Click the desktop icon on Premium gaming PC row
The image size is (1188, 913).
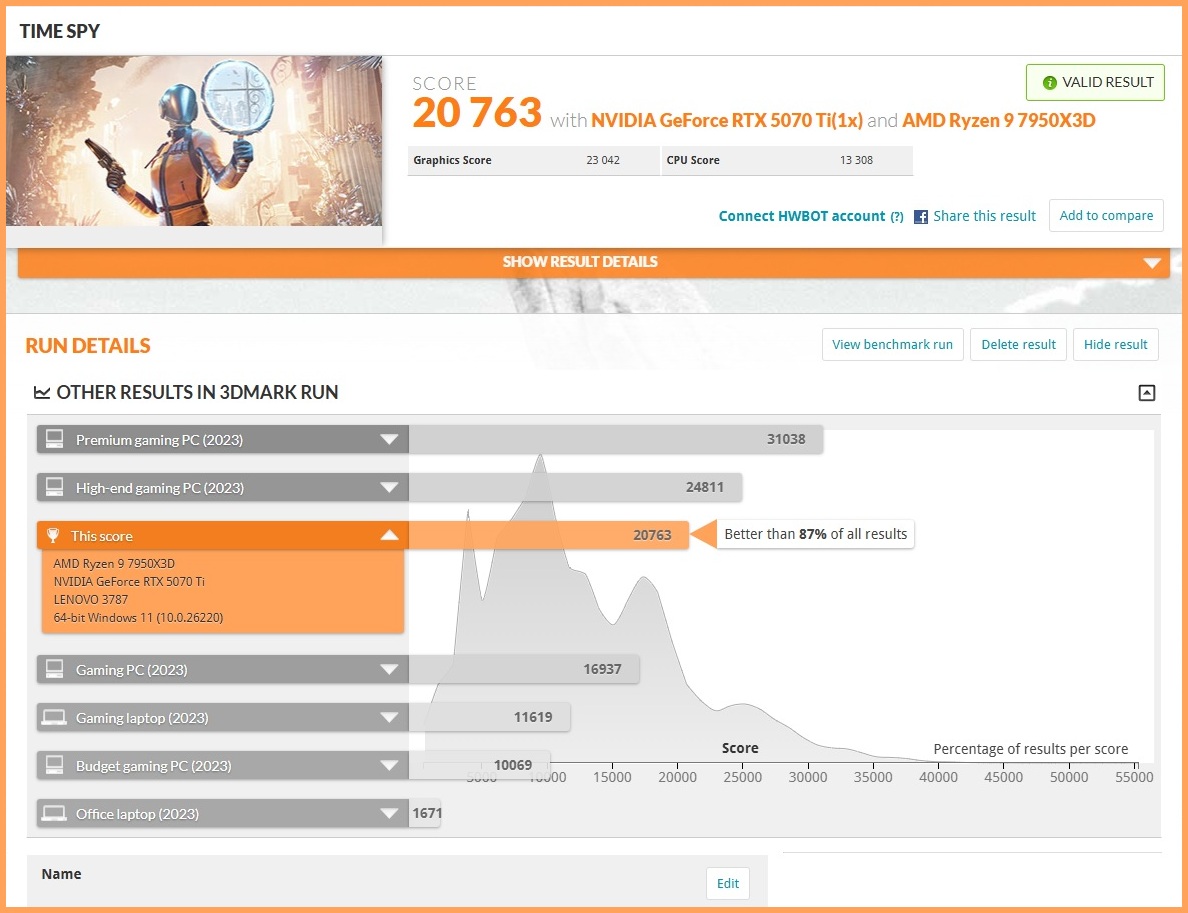click(x=55, y=439)
